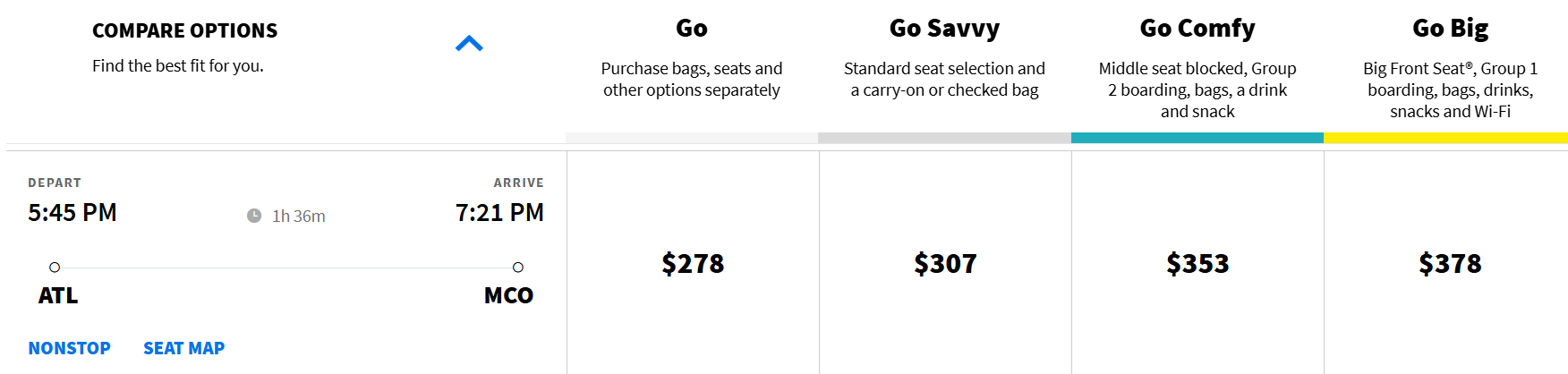Click the Go Big column header
Screen dimensions: 1568x374
(x=1450, y=29)
